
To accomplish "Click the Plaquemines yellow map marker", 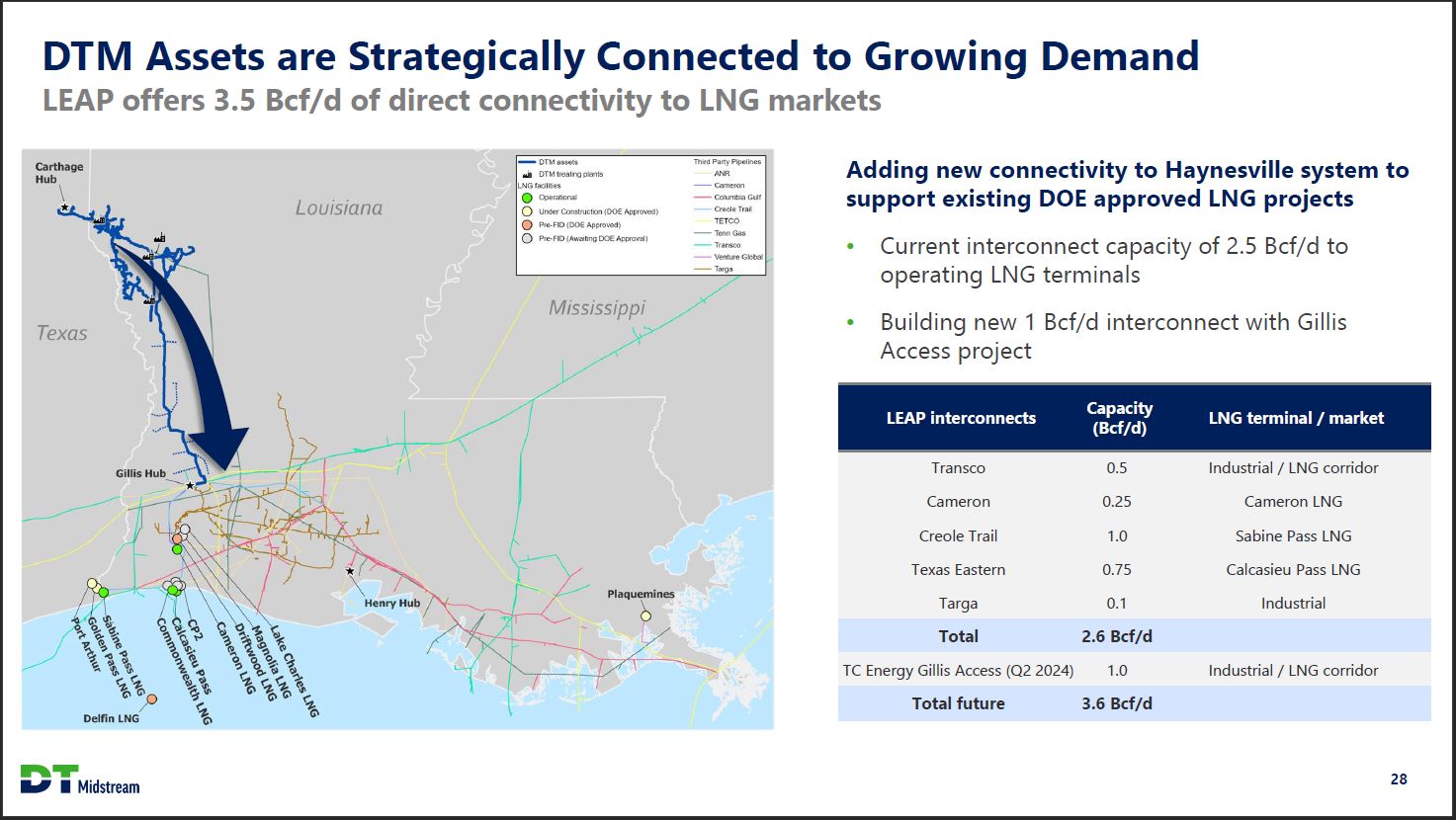I will (x=645, y=615).
